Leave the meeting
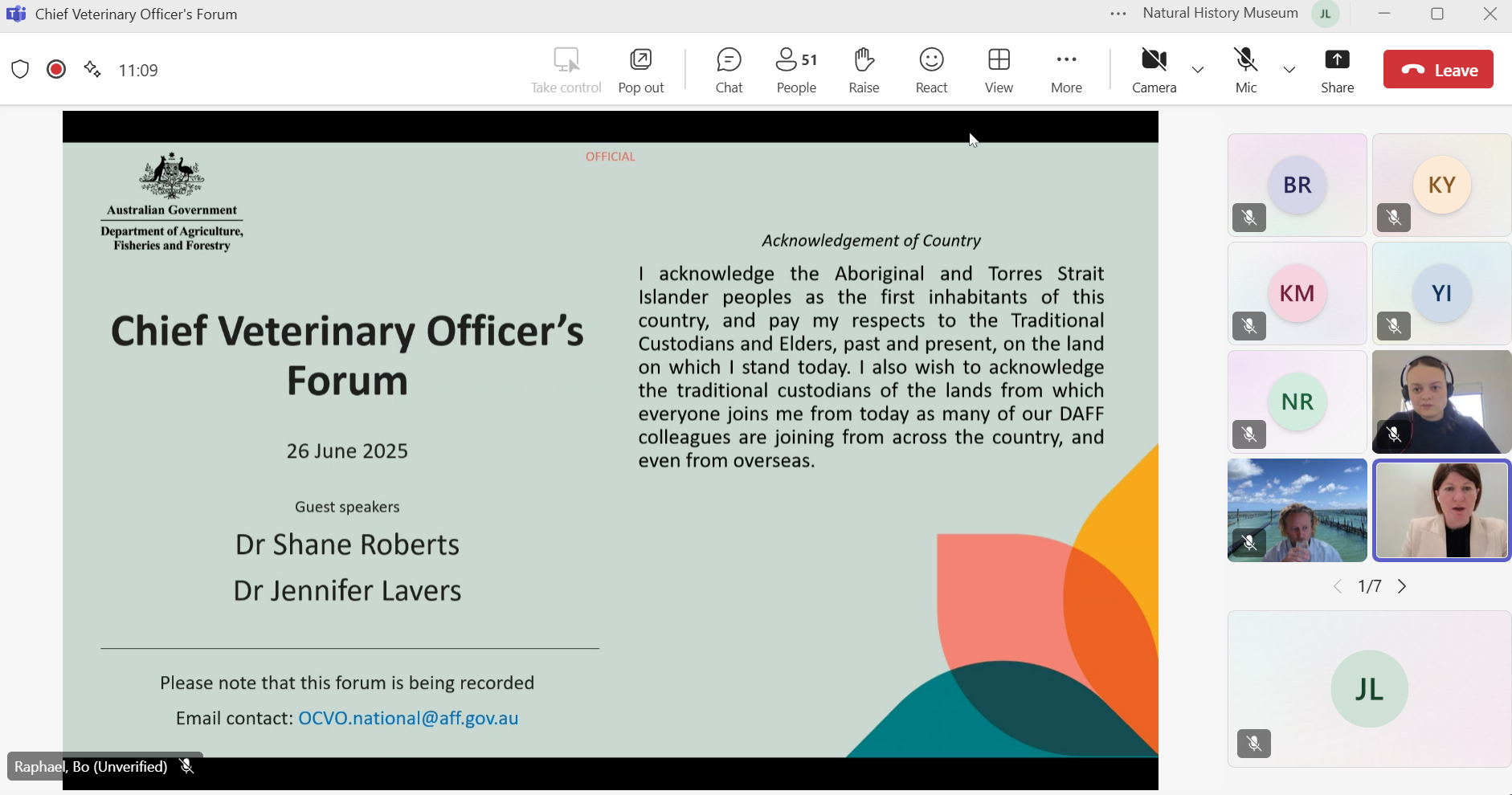Screen dimensions: 1512x795 click(1438, 70)
